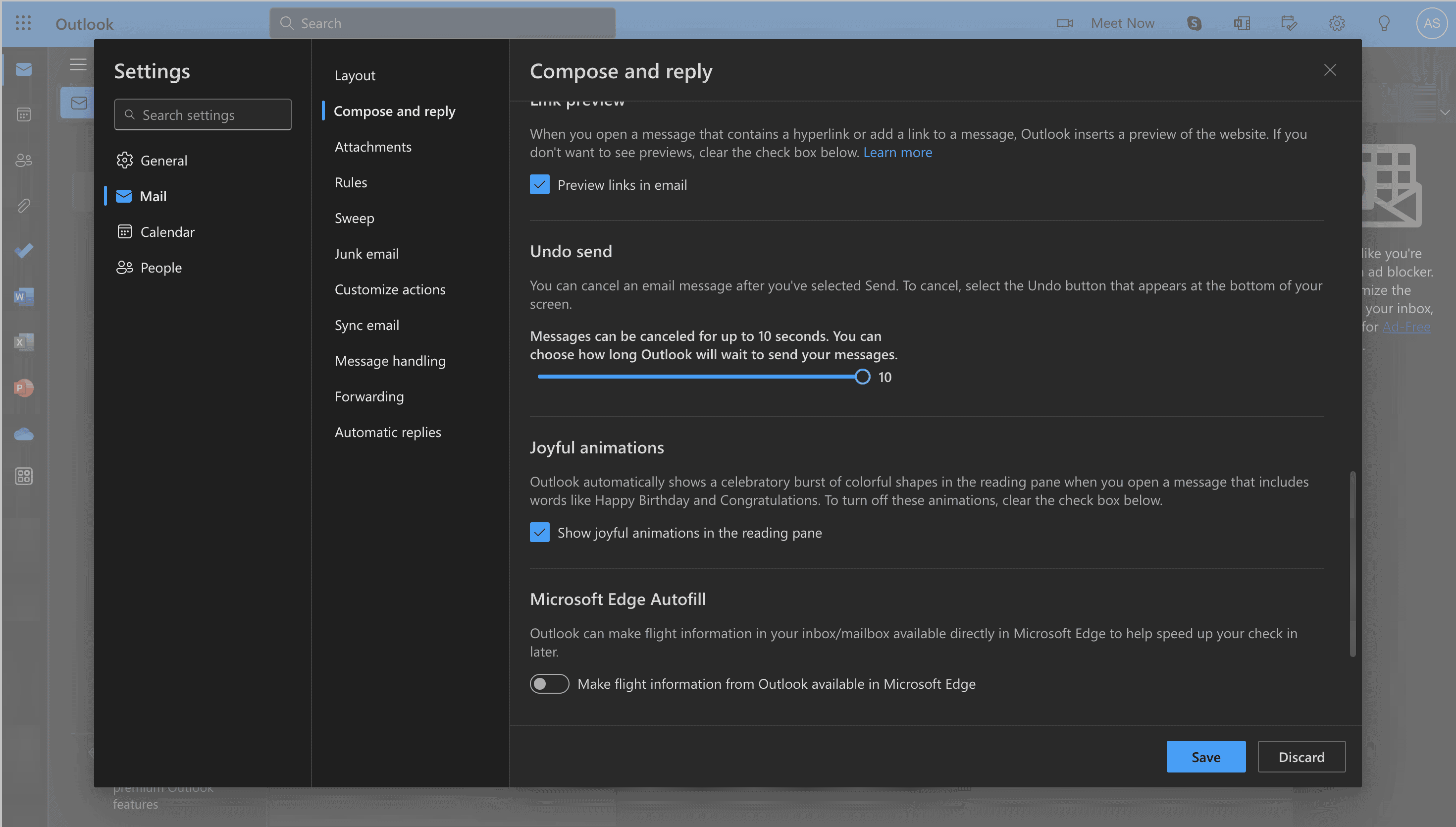Screen dimensions: 1456x827
Task: Open PowerPoint from the sidebar
Action: pos(23,388)
